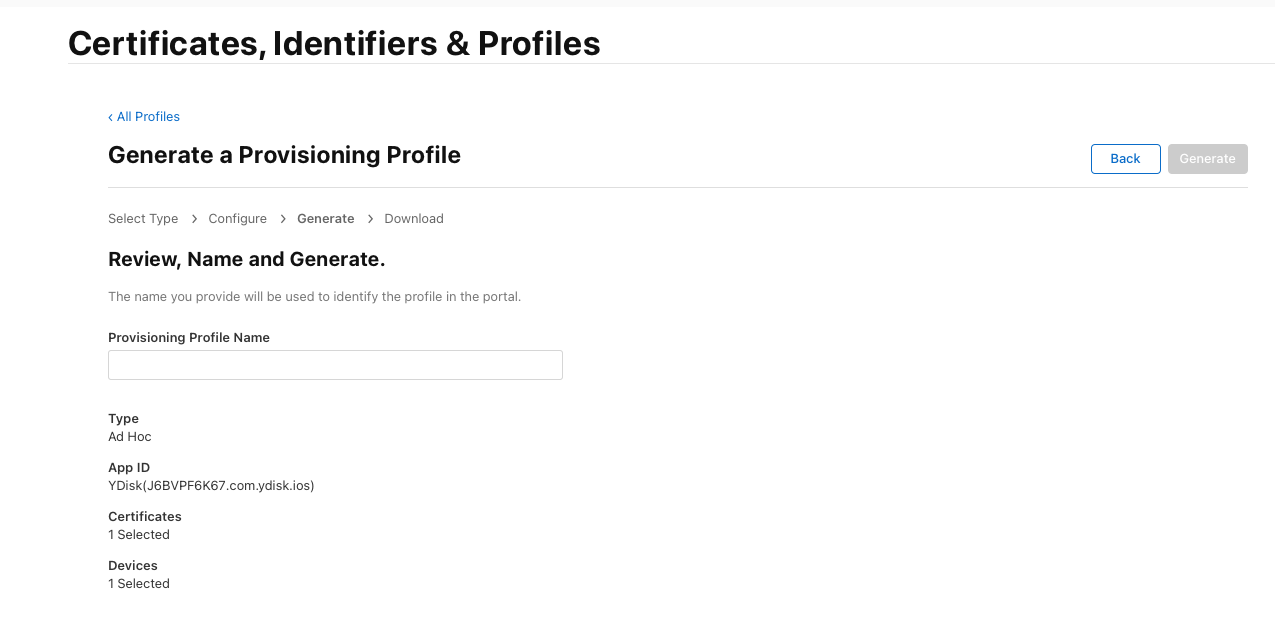Click the Generate a Provisioning Profile heading
Viewport: 1275px width, 635px height.
(284, 155)
